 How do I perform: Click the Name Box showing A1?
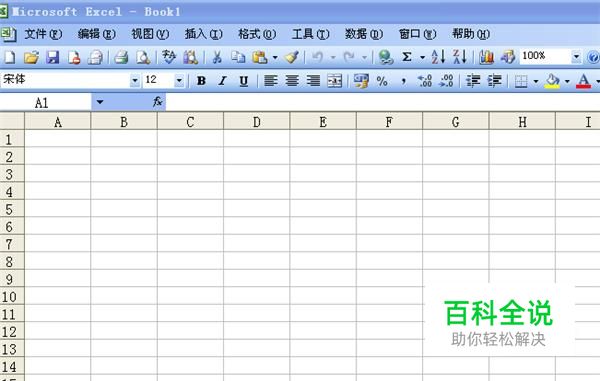click(46, 102)
